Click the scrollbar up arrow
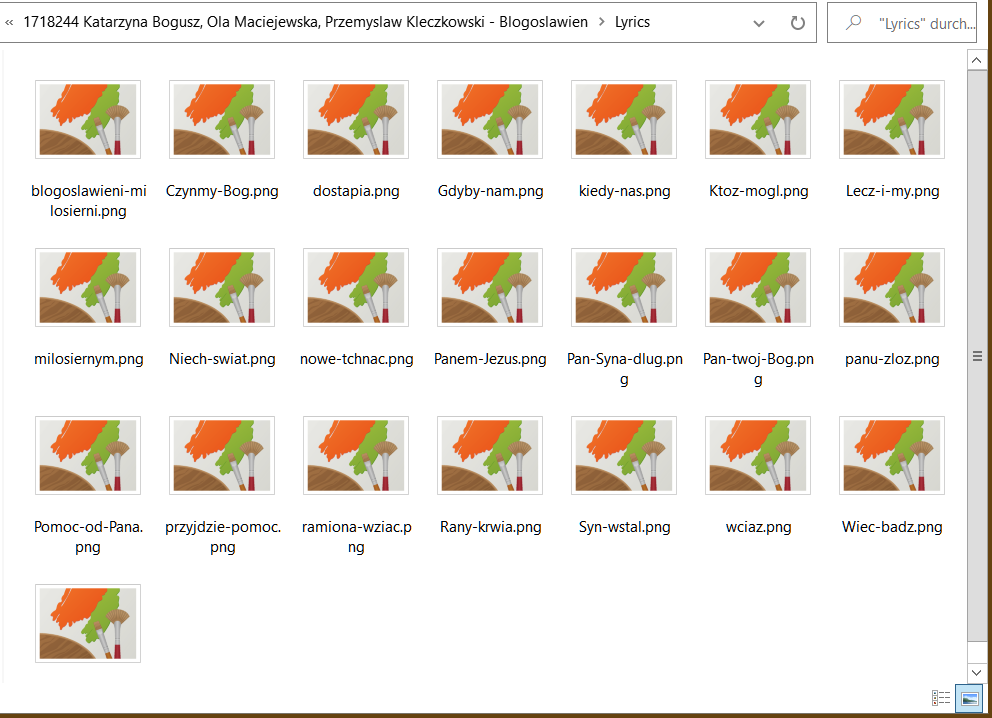992x718 pixels. [x=976, y=60]
